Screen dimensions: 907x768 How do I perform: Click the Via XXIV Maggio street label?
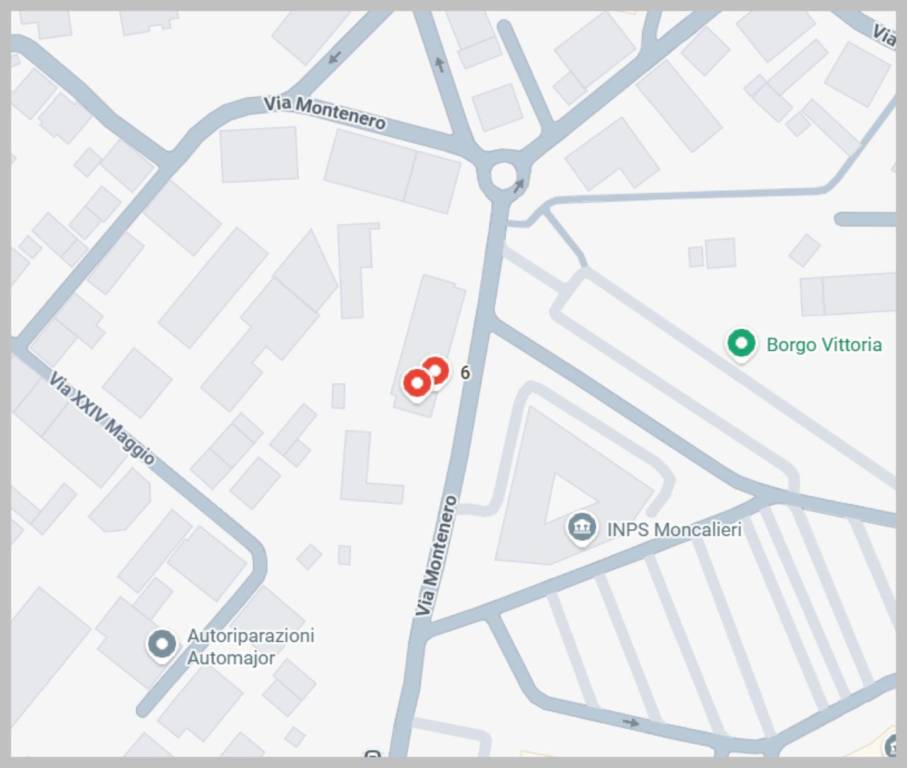coord(102,419)
